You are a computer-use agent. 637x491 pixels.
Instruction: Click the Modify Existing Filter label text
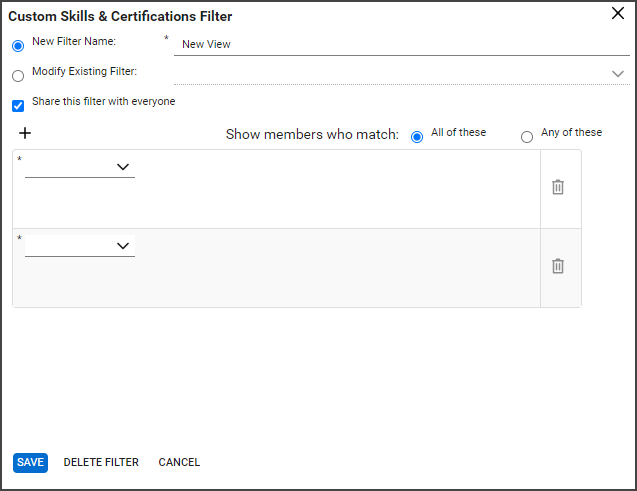tap(84, 71)
